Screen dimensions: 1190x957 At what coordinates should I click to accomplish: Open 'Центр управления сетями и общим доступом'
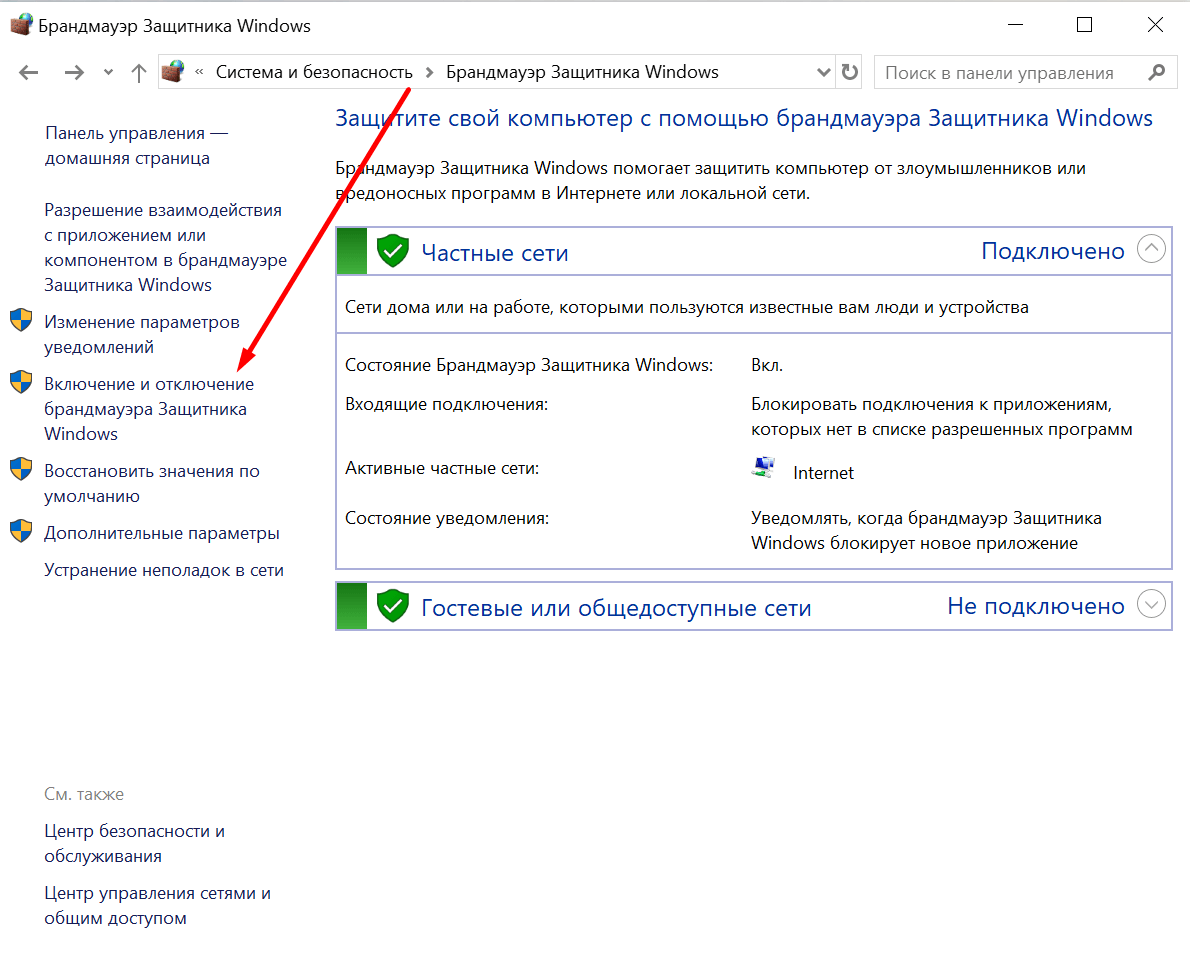[x=157, y=906]
